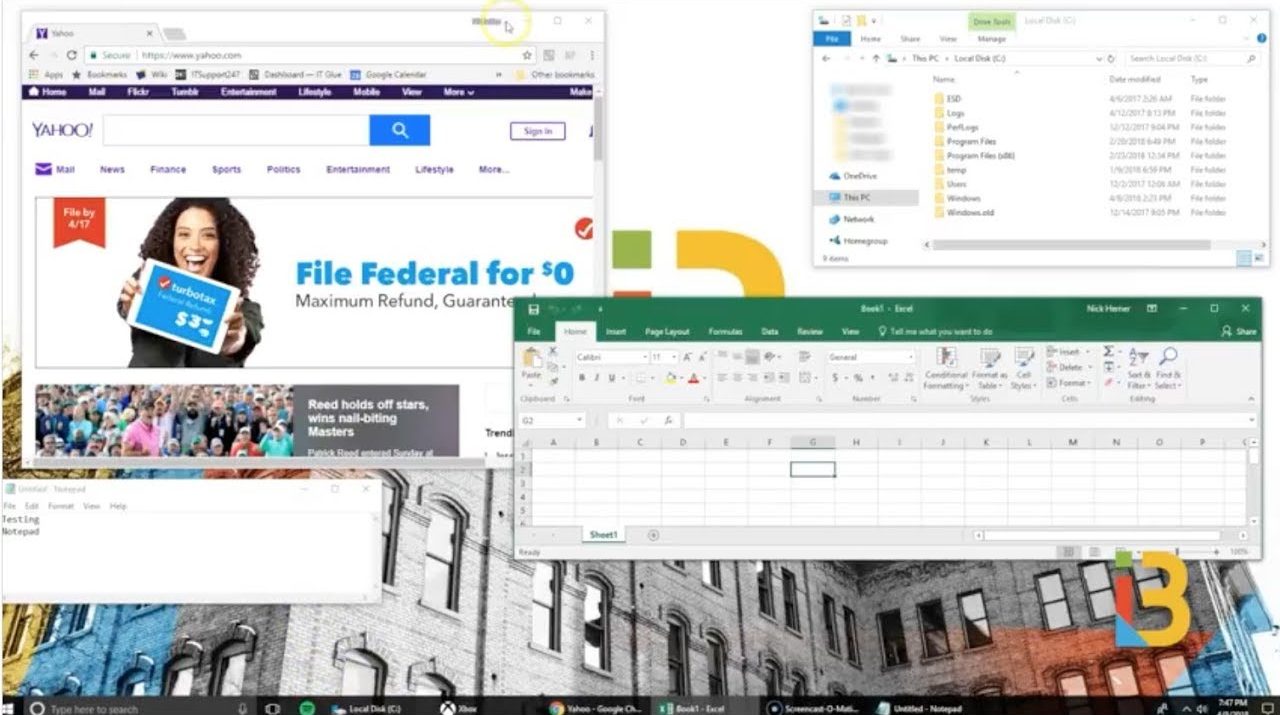Adjust the Excel zoom slider

tap(1177, 552)
